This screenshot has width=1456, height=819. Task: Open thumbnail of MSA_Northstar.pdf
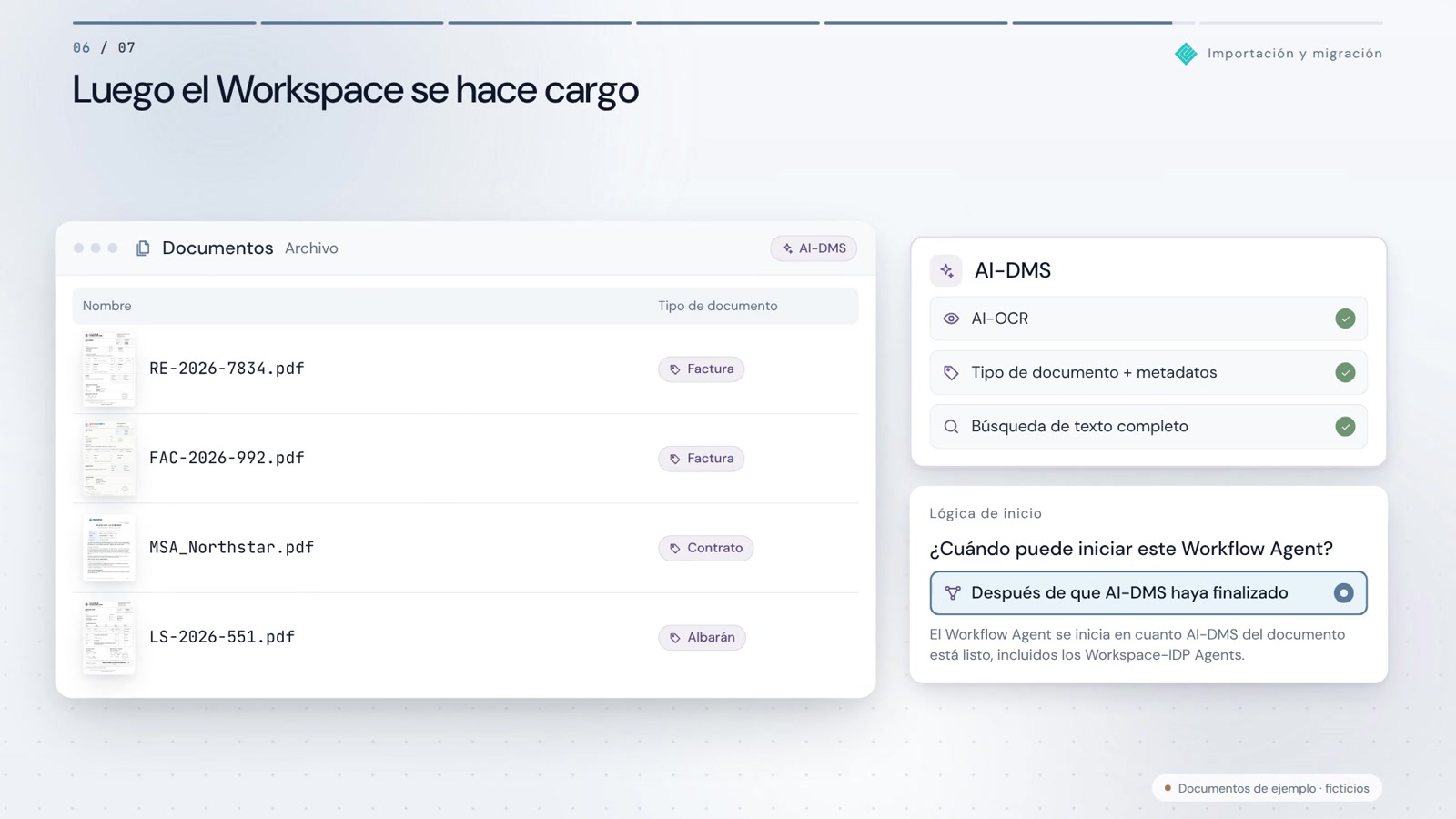click(x=109, y=548)
